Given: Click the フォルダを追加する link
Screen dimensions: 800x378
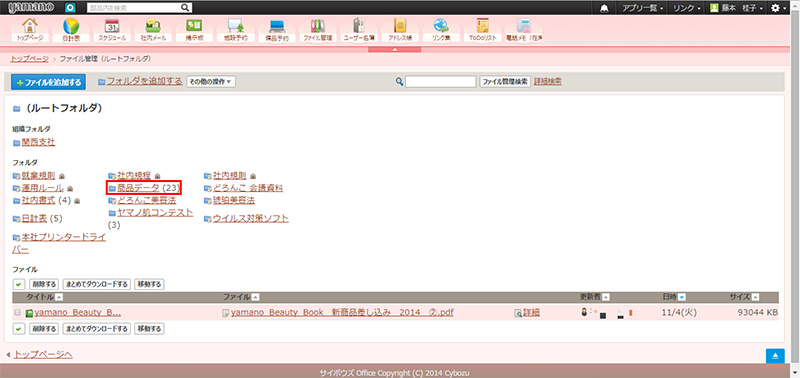Looking at the screenshot, I should tap(144, 81).
